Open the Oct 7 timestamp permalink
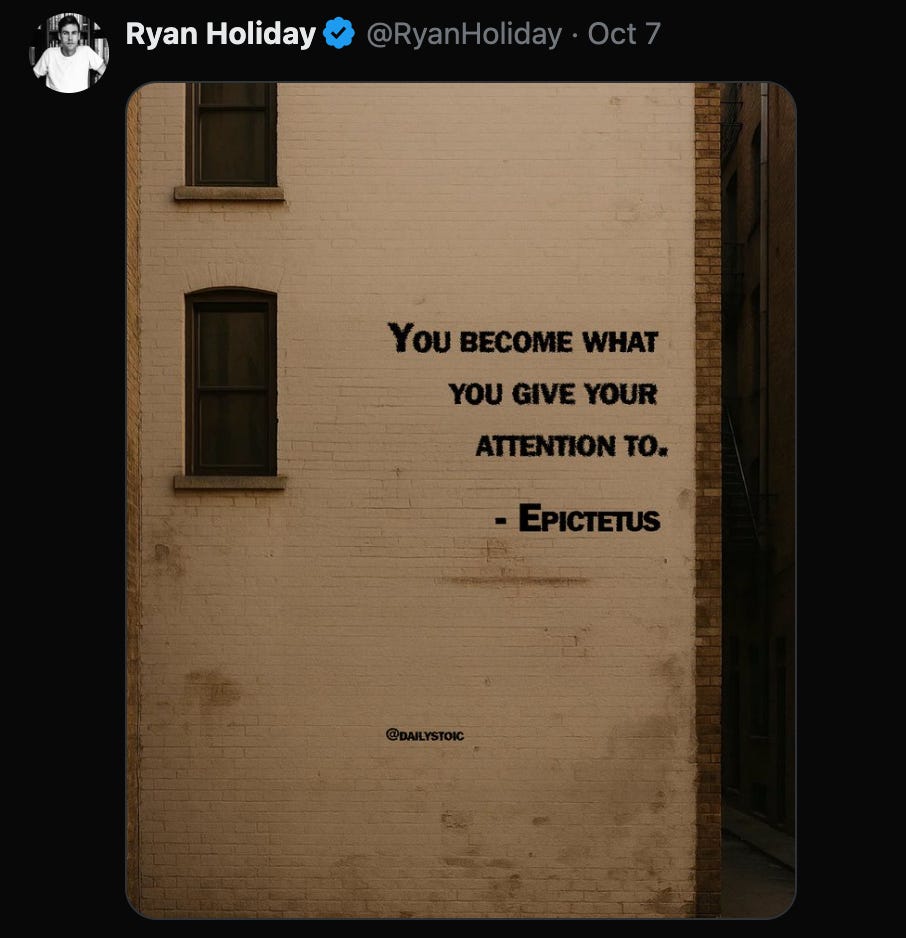 pos(624,34)
